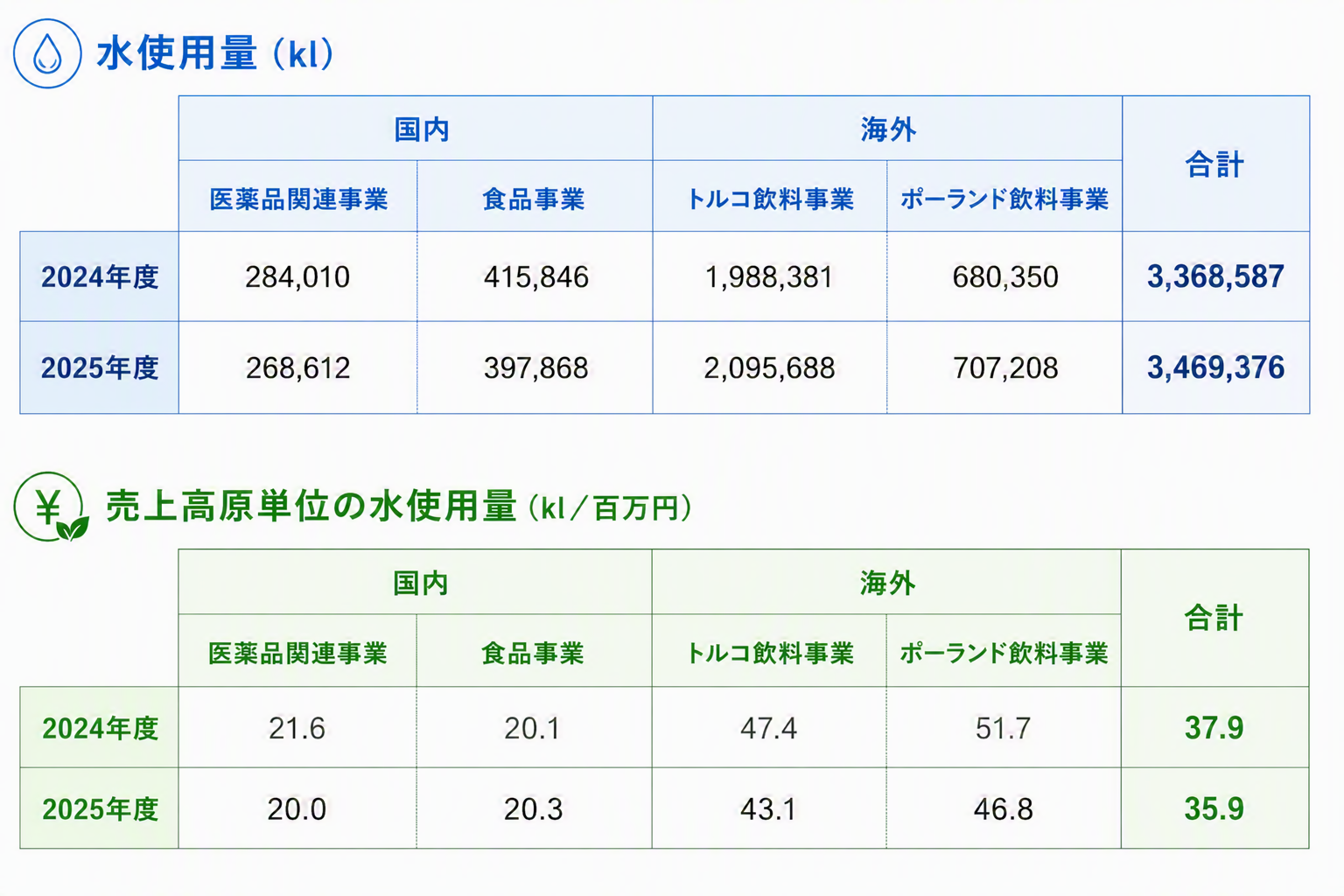
Task: Select the green table ポーランド飲料事業 header
Action: coord(1004,651)
